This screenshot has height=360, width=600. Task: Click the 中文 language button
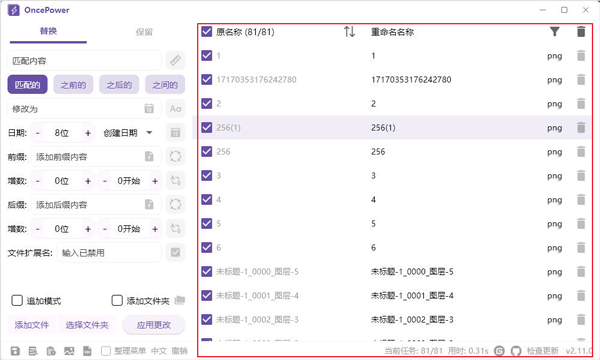coord(158,351)
